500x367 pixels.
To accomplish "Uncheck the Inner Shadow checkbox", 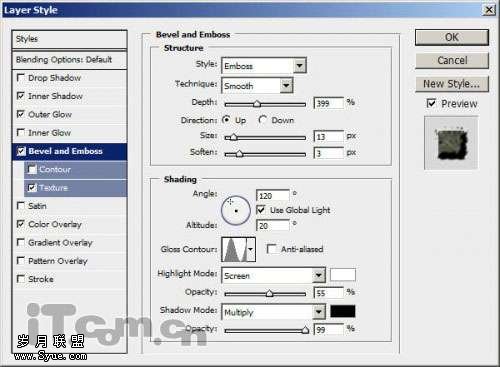I will pyautogui.click(x=21, y=96).
